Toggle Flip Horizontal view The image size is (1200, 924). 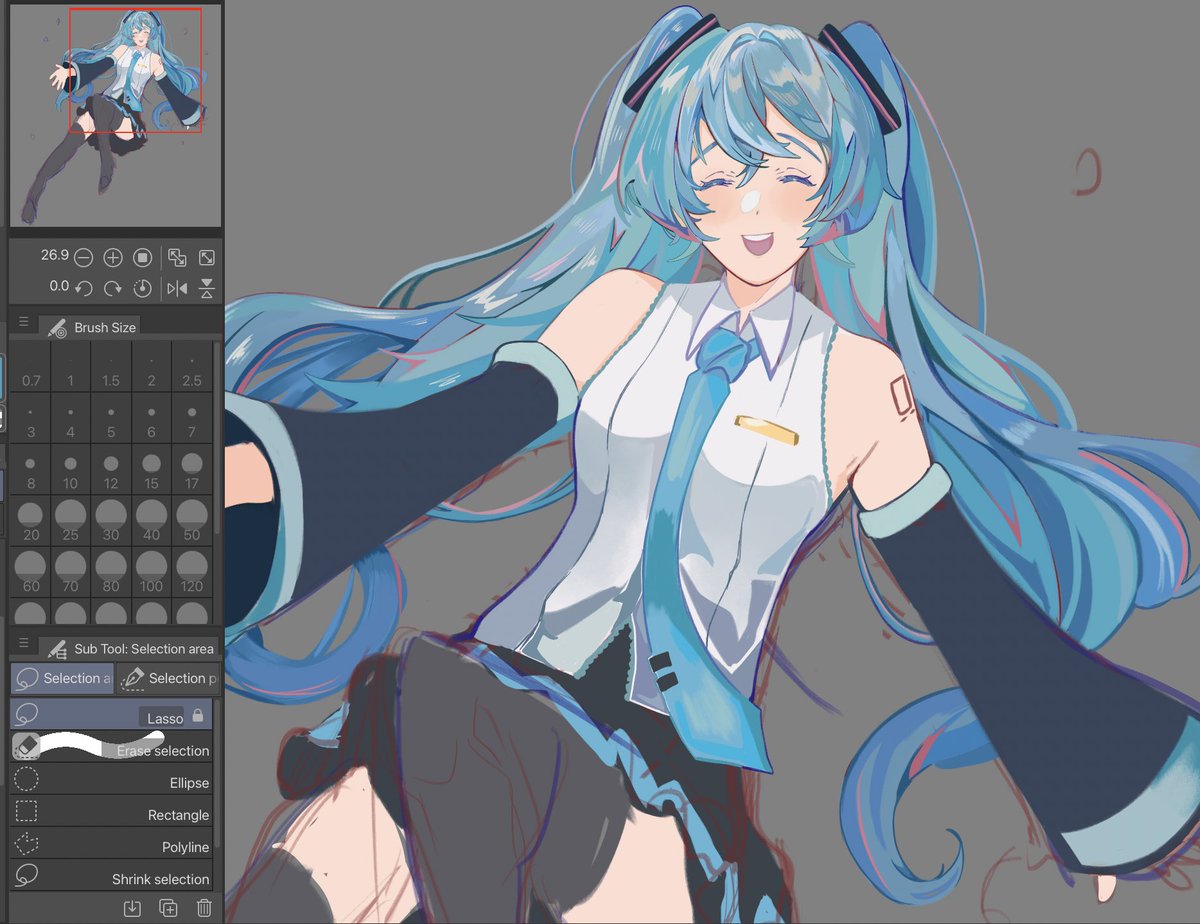click(x=177, y=288)
